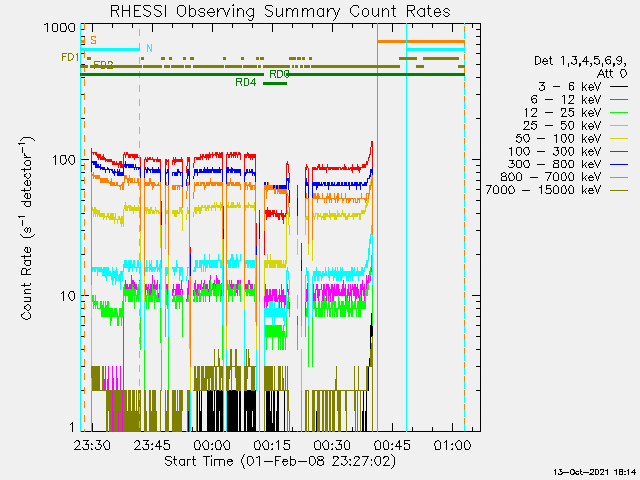The height and width of the screenshot is (480, 640).
Task: Click the yellow line swatch for 50 - 100 keV
Action: [x=619, y=139]
